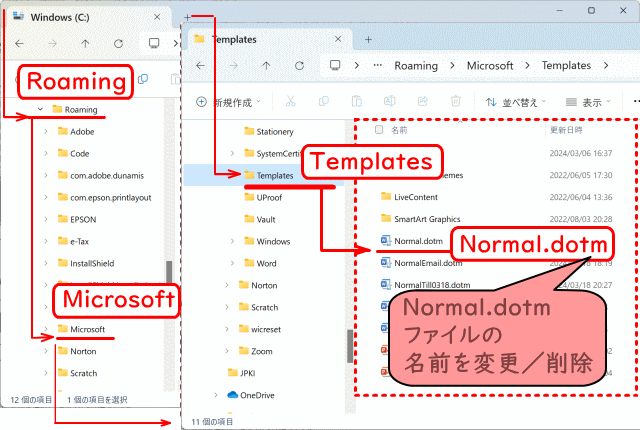Select the InstallShield folder
640x430 pixels.
(x=86, y=263)
